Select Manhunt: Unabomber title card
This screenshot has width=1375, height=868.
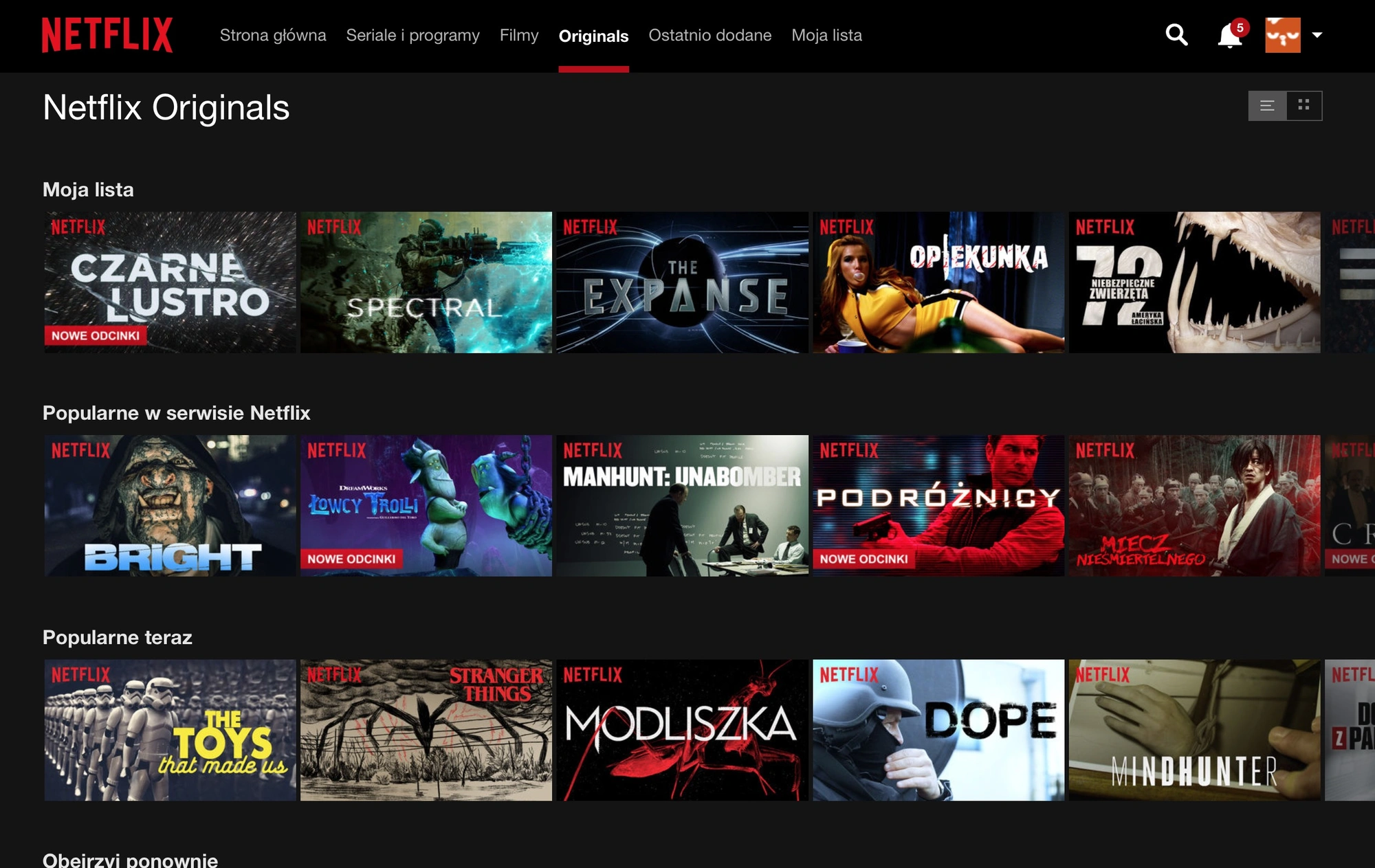[682, 506]
